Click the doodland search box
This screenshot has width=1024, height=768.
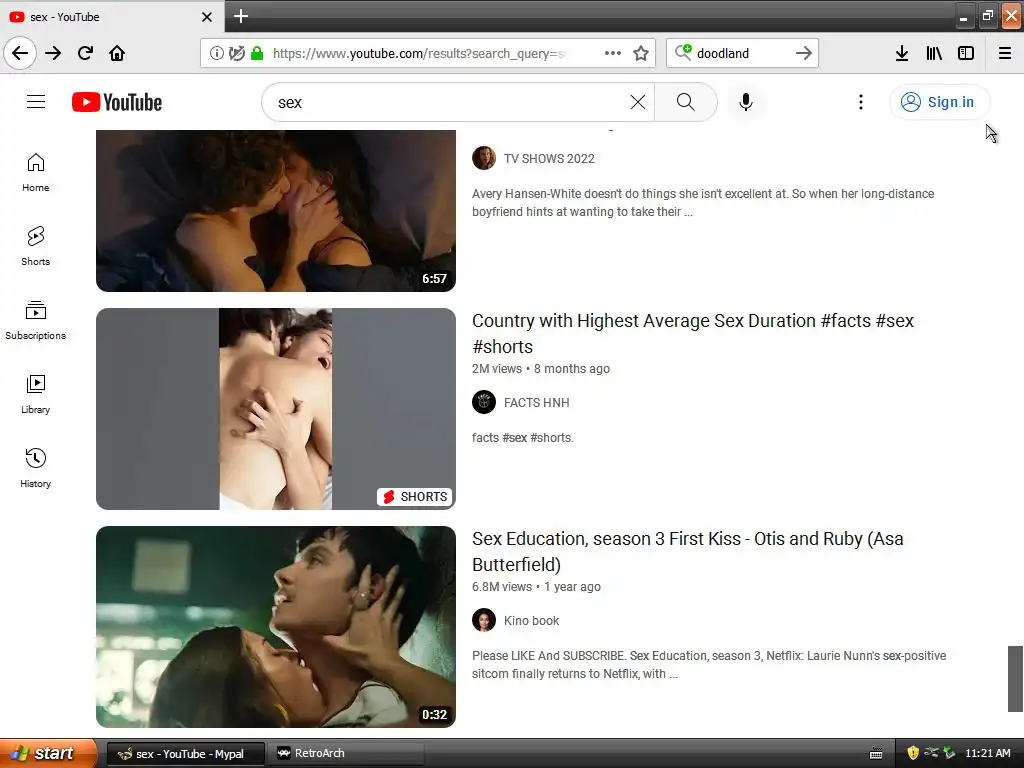(743, 53)
